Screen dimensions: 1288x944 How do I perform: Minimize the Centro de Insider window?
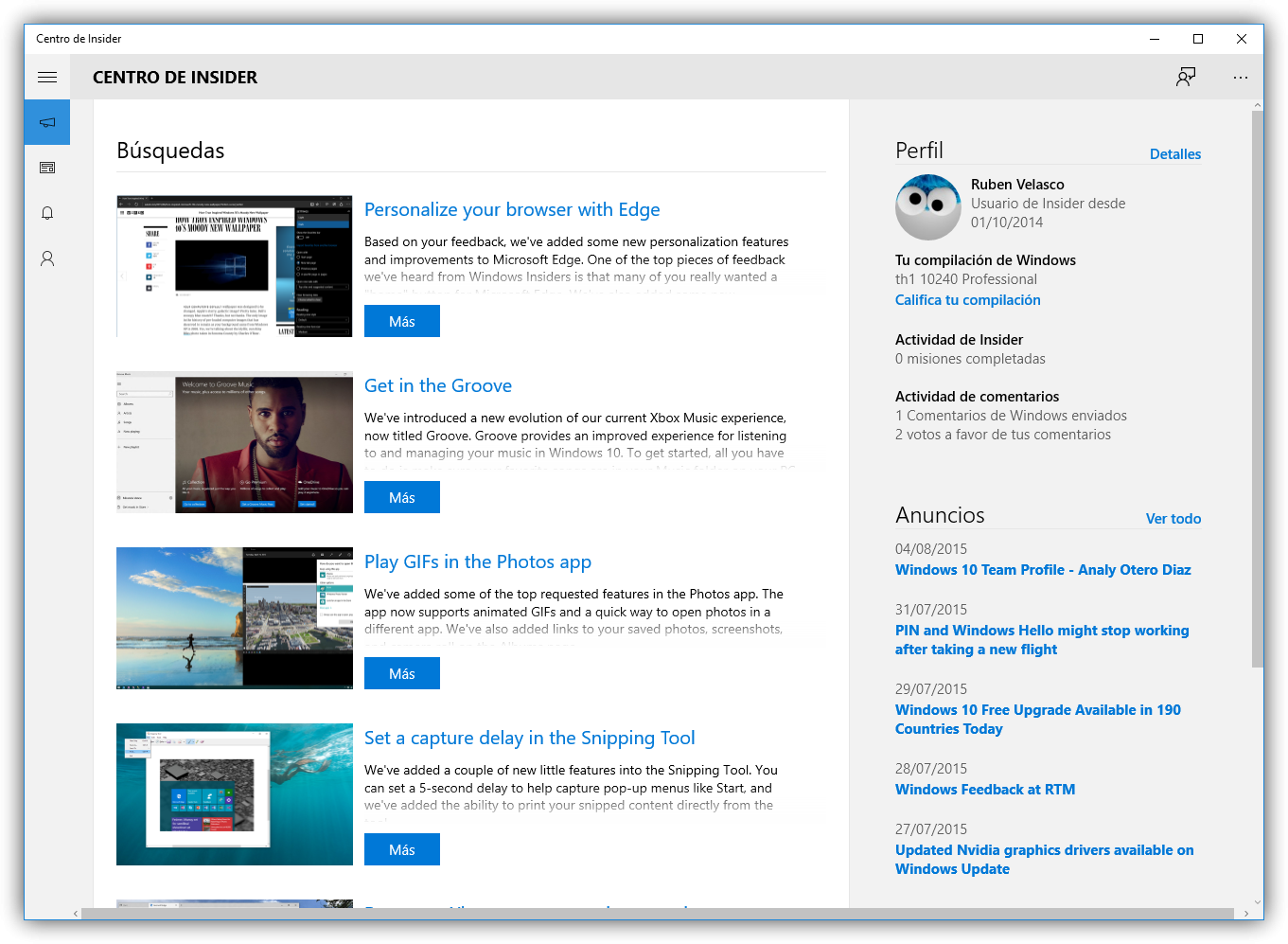[1155, 39]
